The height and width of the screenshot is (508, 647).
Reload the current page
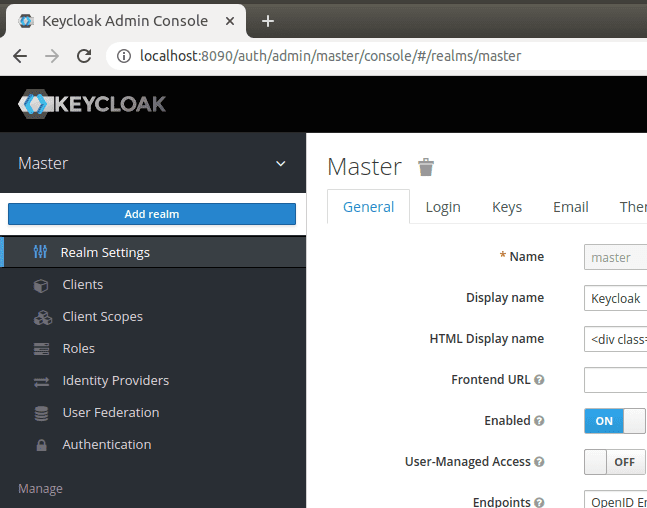(x=84, y=56)
